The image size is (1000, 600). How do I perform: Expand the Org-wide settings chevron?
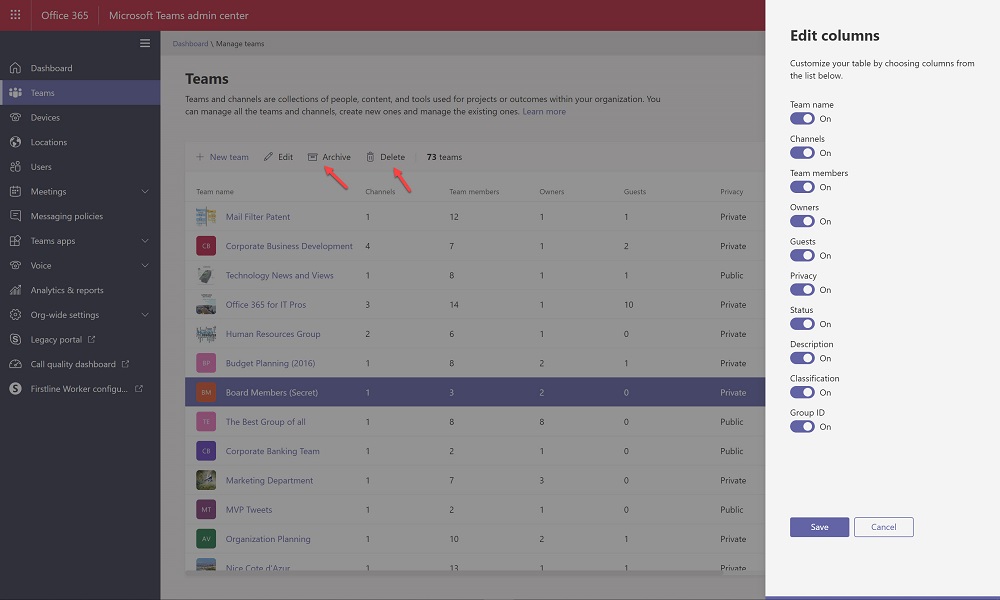coord(145,314)
